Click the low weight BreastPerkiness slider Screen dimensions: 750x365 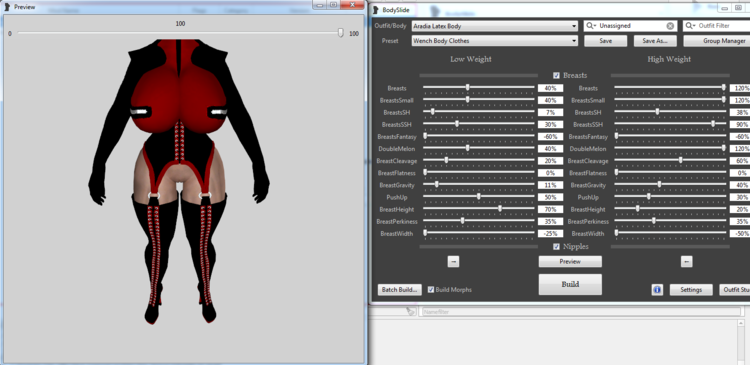(478, 221)
